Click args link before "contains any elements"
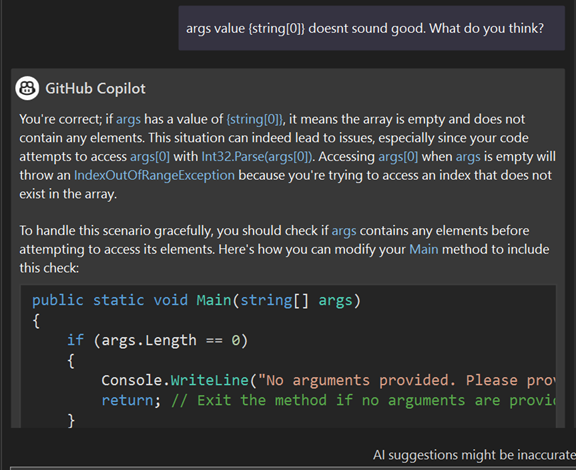Viewport: 576px width, 470px height. [344, 231]
